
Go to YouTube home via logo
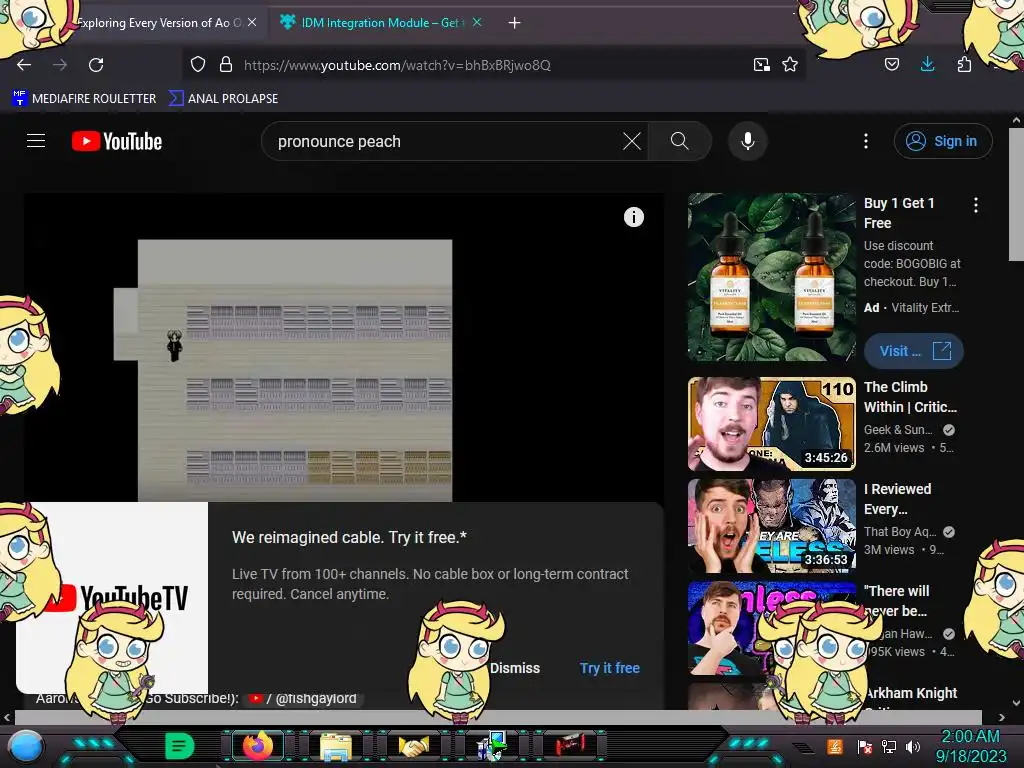pyautogui.click(x=117, y=141)
